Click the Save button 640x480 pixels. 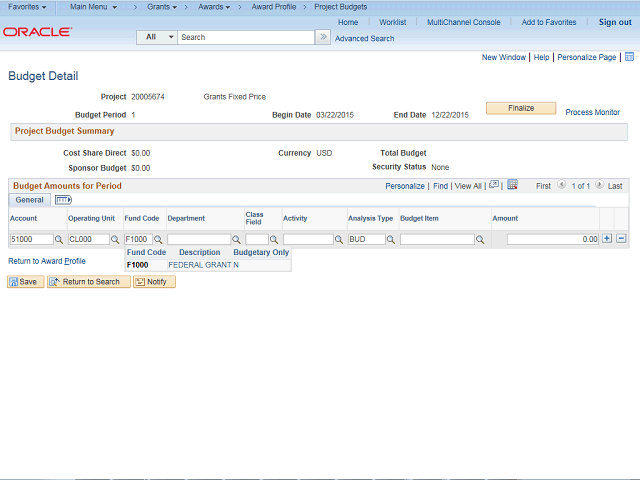(25, 282)
